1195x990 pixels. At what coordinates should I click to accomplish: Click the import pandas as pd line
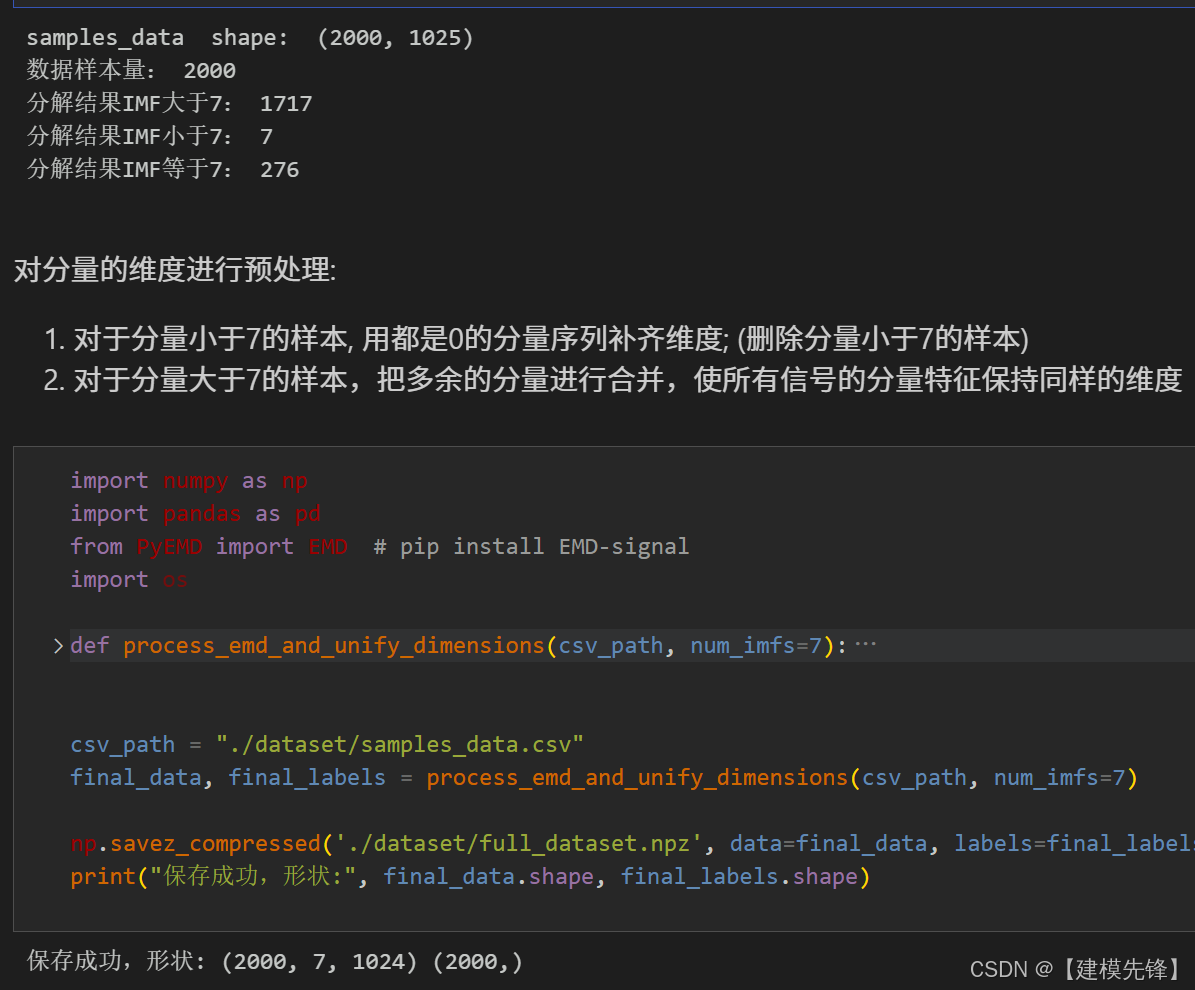pos(196,514)
